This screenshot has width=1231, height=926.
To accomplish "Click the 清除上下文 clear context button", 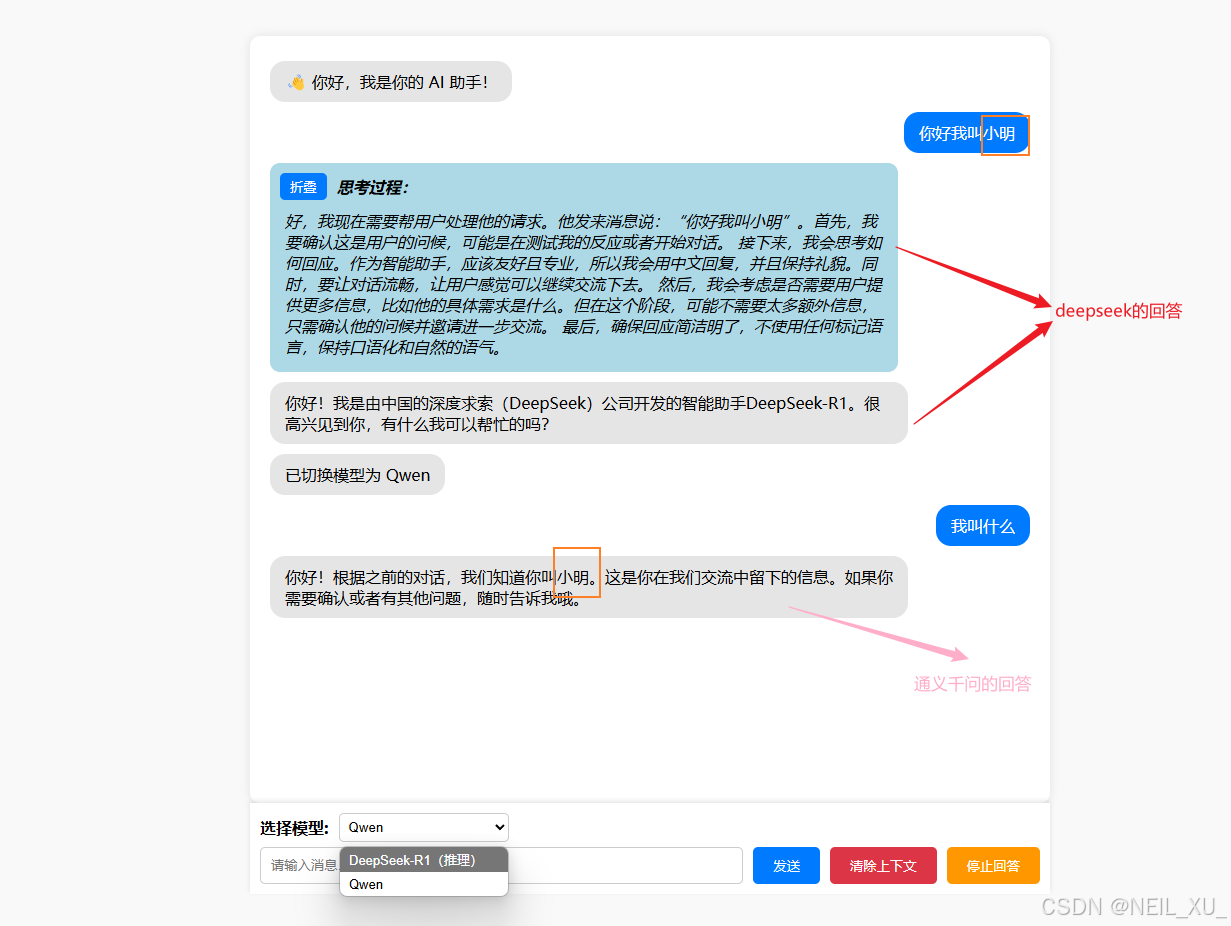I will 883,865.
